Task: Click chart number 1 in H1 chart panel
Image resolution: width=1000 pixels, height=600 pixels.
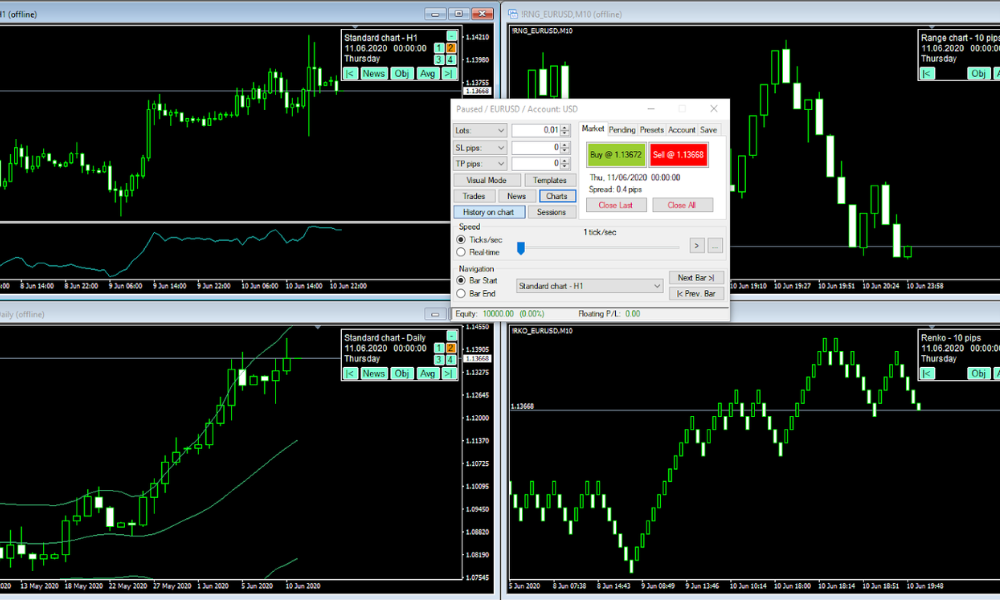Action: coord(439,48)
